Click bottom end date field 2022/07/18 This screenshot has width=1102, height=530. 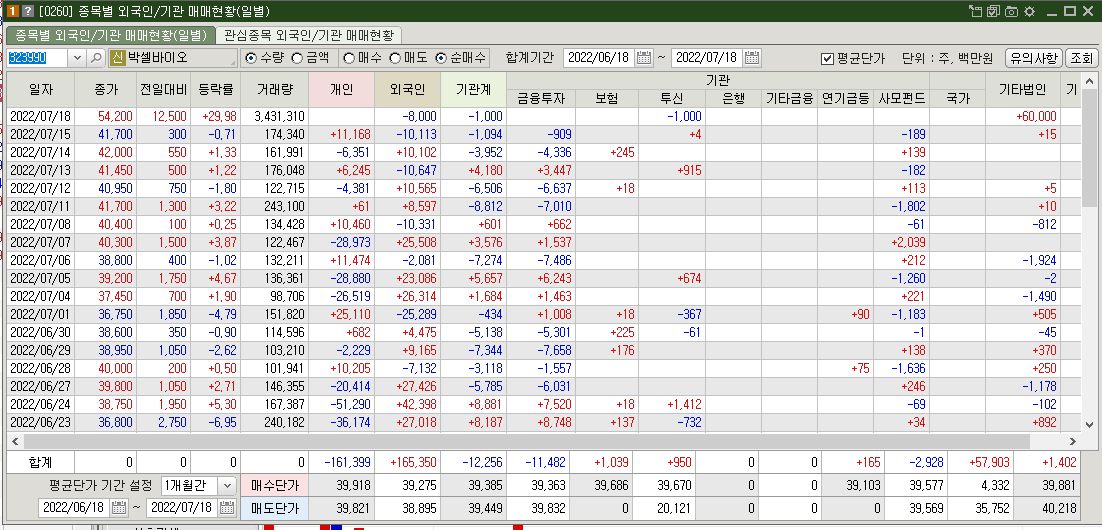[x=183, y=508]
